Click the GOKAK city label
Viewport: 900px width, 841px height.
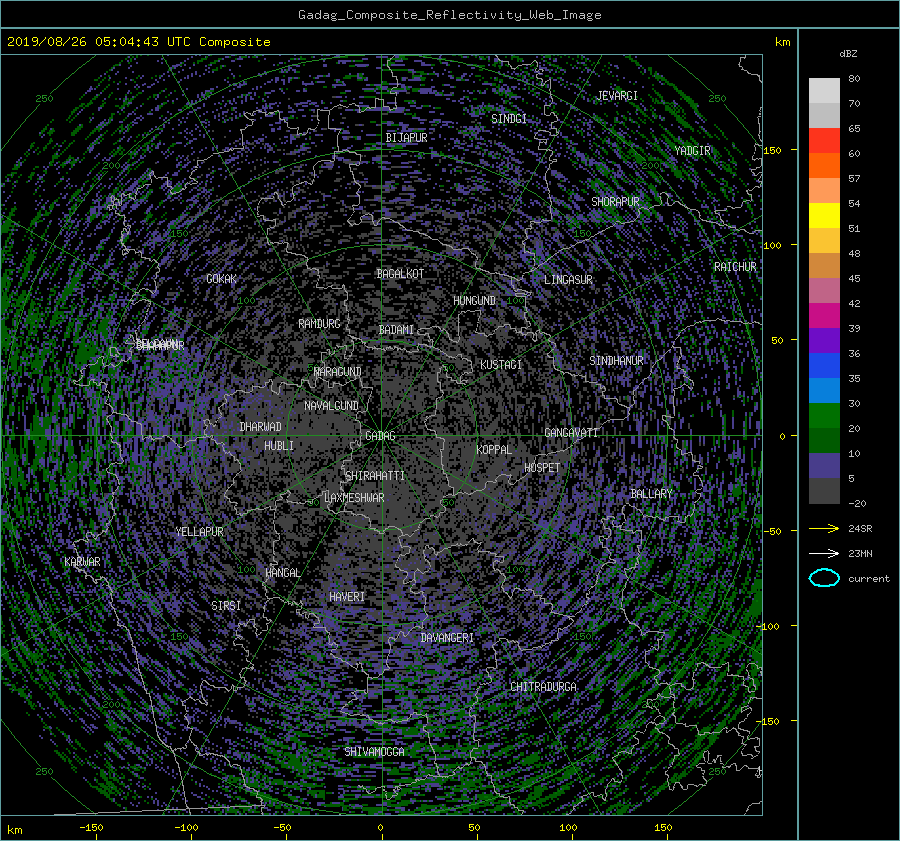click(221, 279)
